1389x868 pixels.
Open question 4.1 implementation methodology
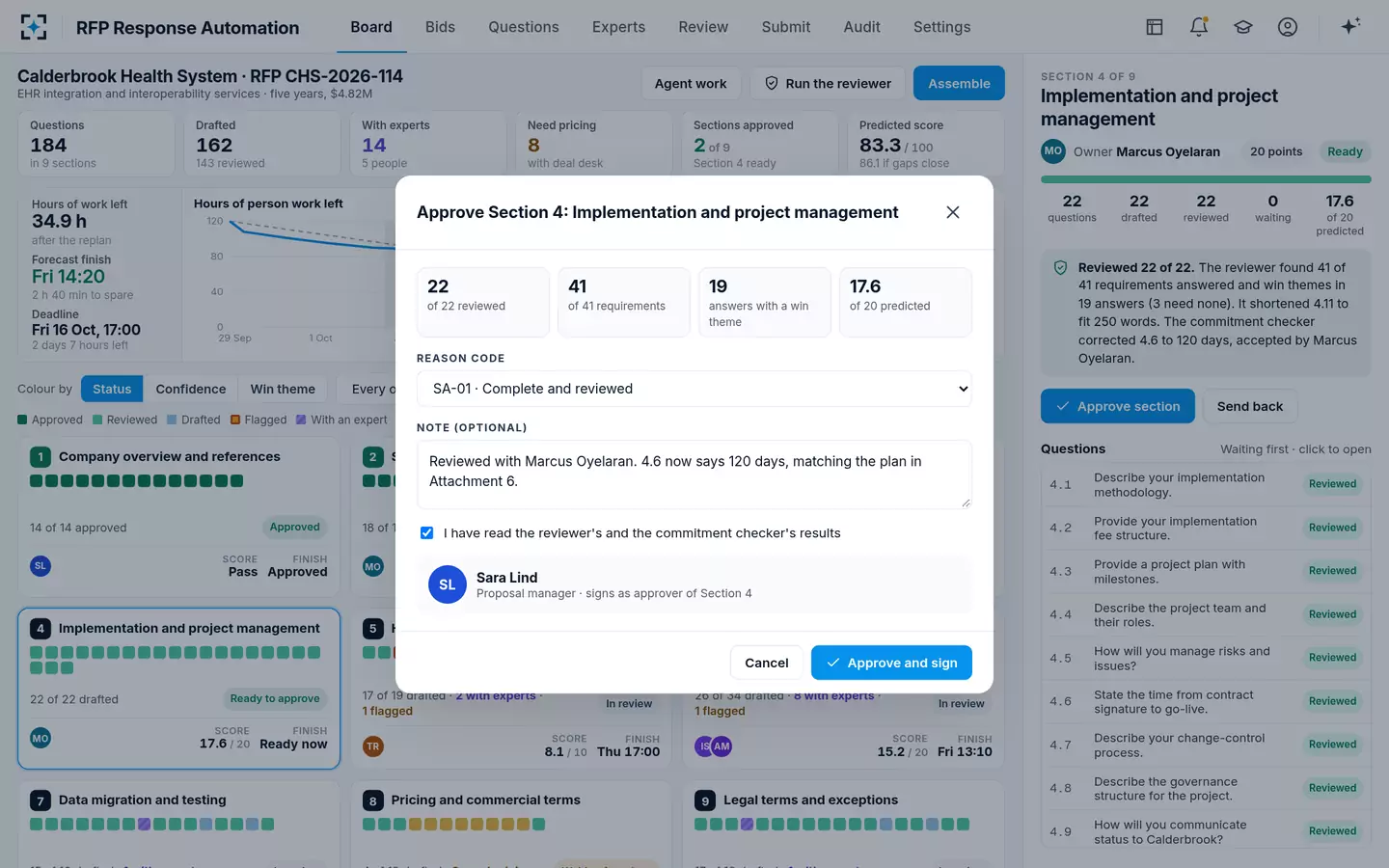coord(1206,484)
